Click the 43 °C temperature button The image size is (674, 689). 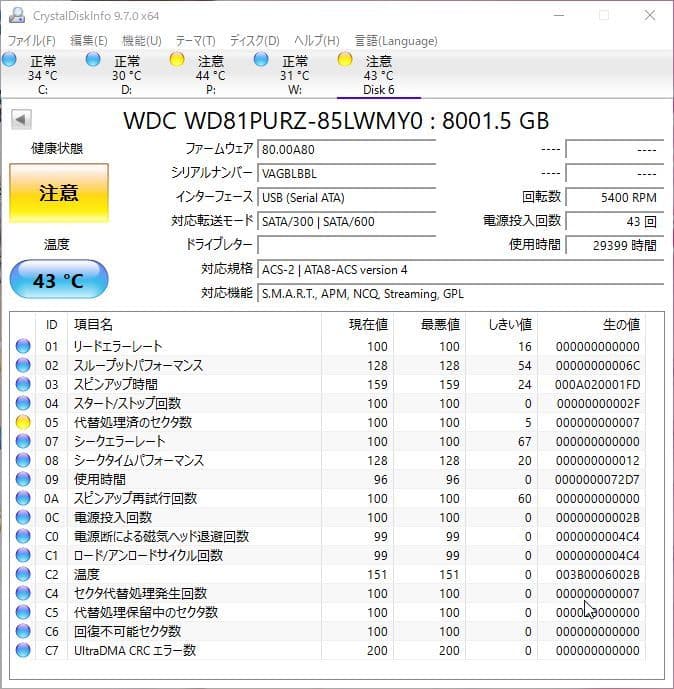(59, 280)
